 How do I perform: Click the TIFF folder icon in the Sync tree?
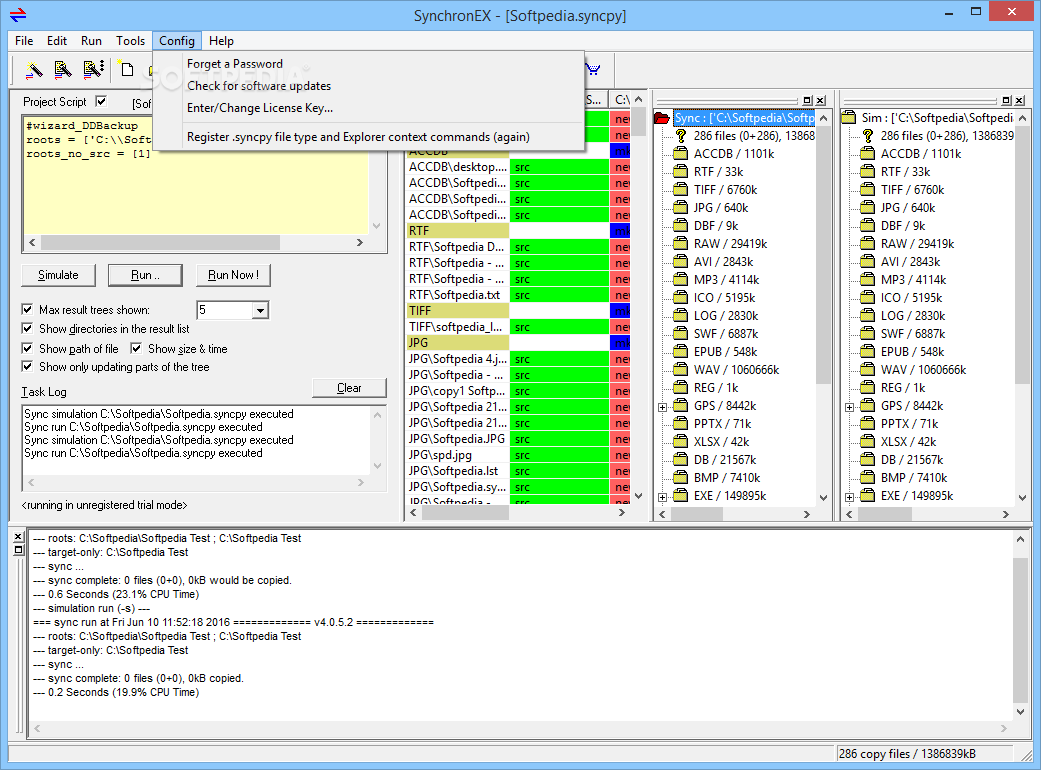tap(681, 189)
